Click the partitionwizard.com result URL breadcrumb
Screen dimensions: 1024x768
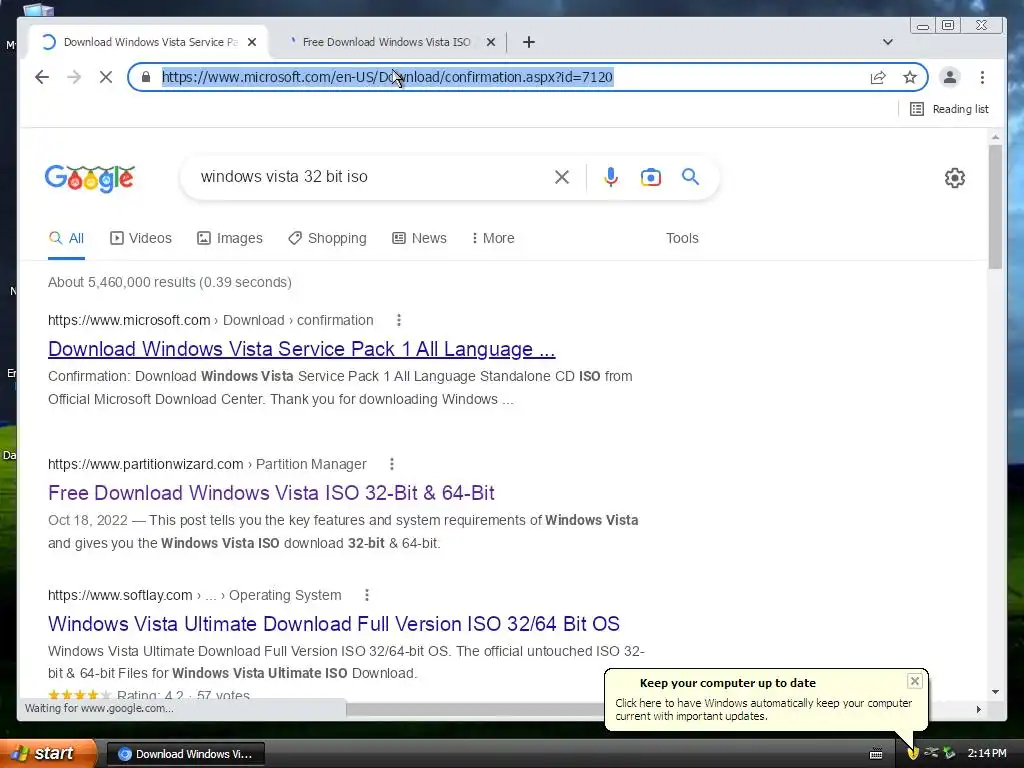[207, 464]
